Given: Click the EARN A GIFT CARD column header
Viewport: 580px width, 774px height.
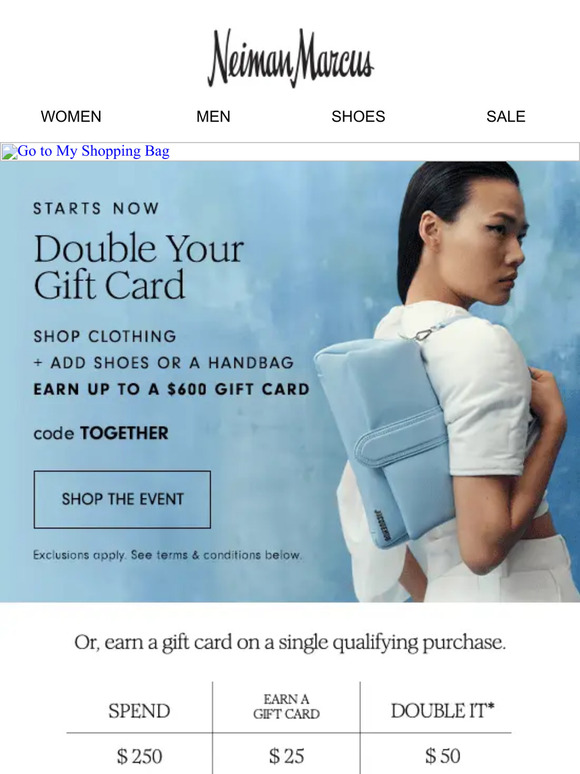Looking at the screenshot, I should coord(286,706).
